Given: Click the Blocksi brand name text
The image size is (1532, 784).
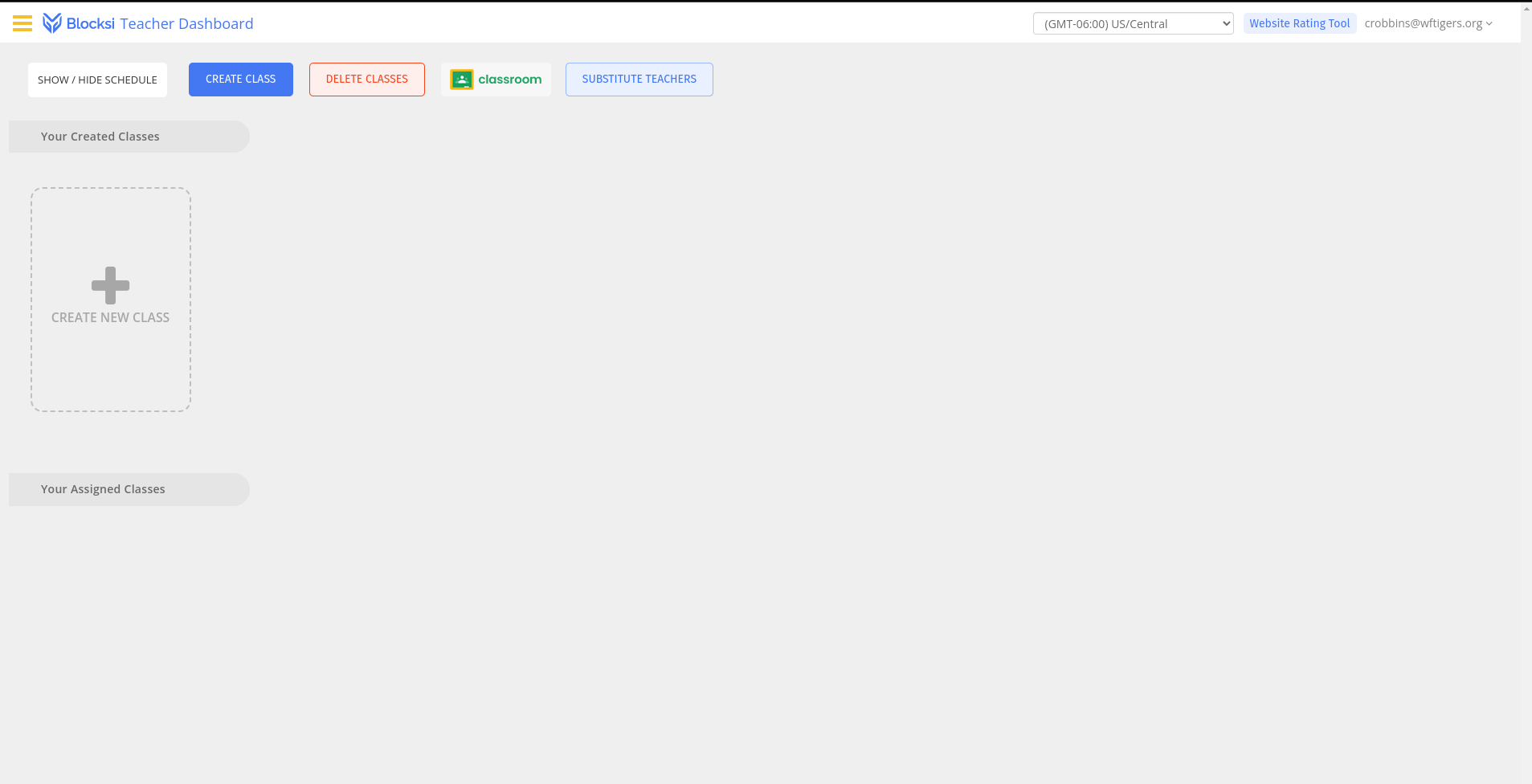Looking at the screenshot, I should [91, 23].
